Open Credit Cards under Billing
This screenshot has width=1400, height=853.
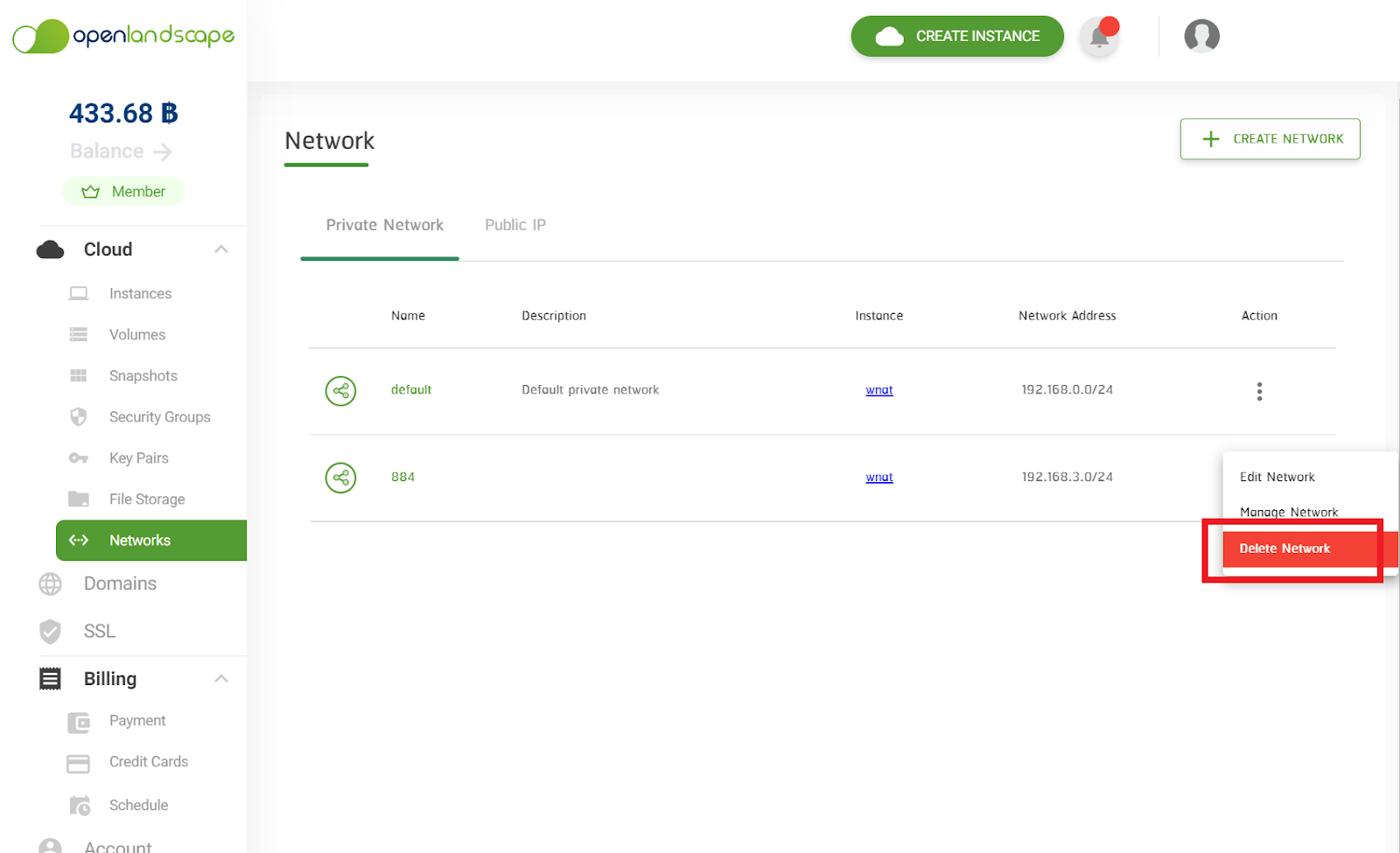pyautogui.click(x=149, y=762)
